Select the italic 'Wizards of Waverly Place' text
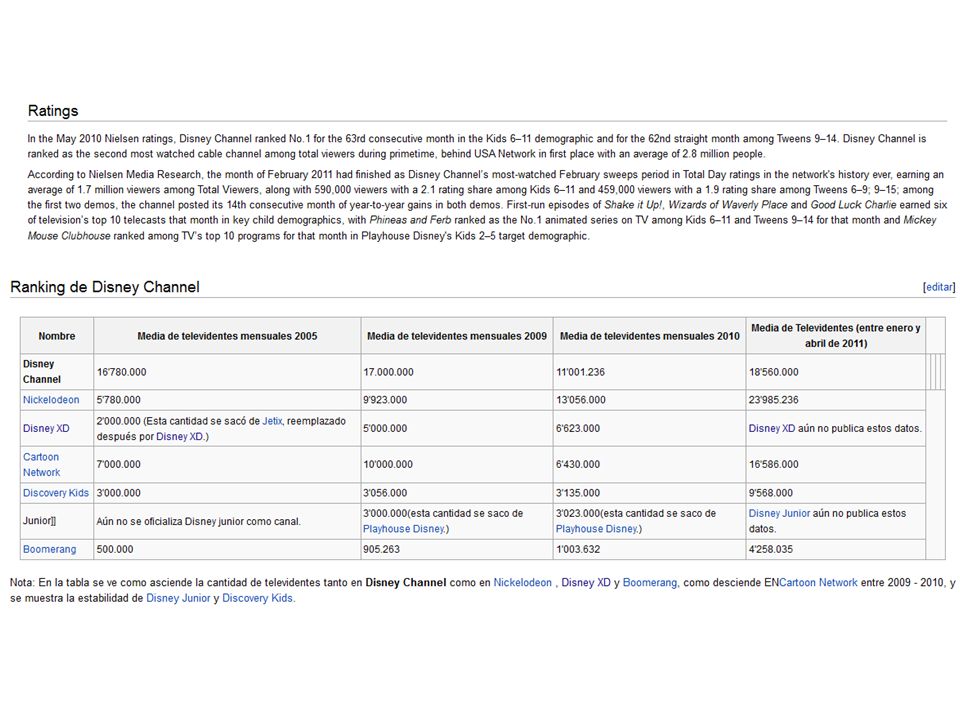The image size is (960, 720). click(x=727, y=204)
